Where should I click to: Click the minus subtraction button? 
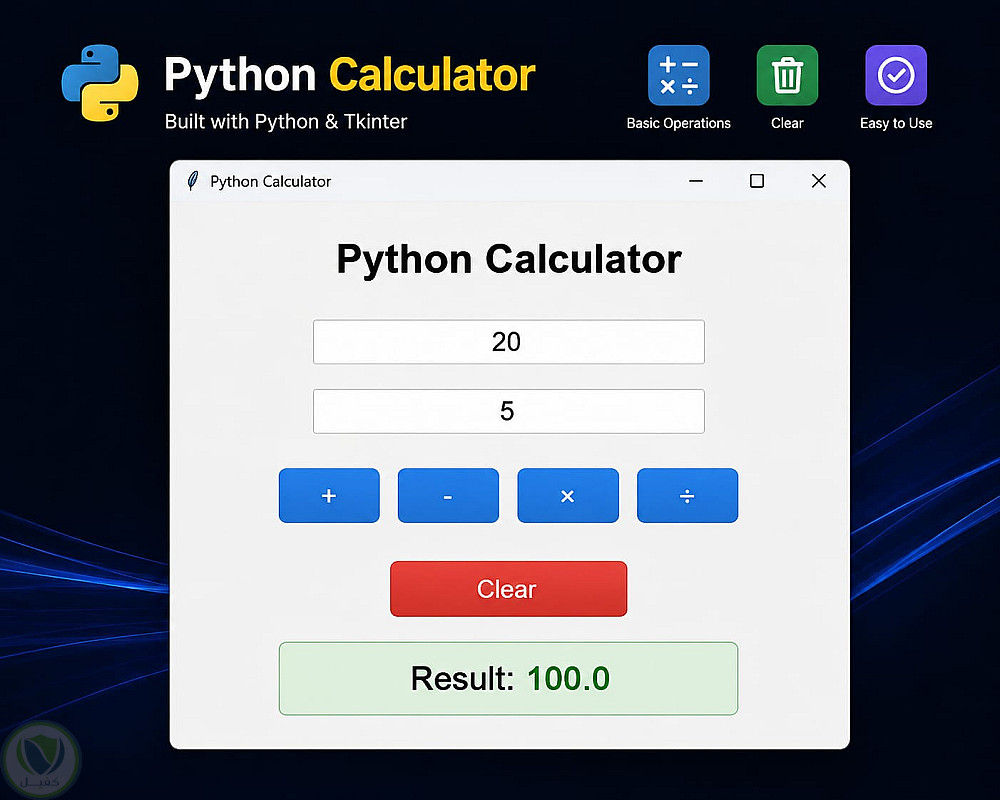[x=448, y=496]
